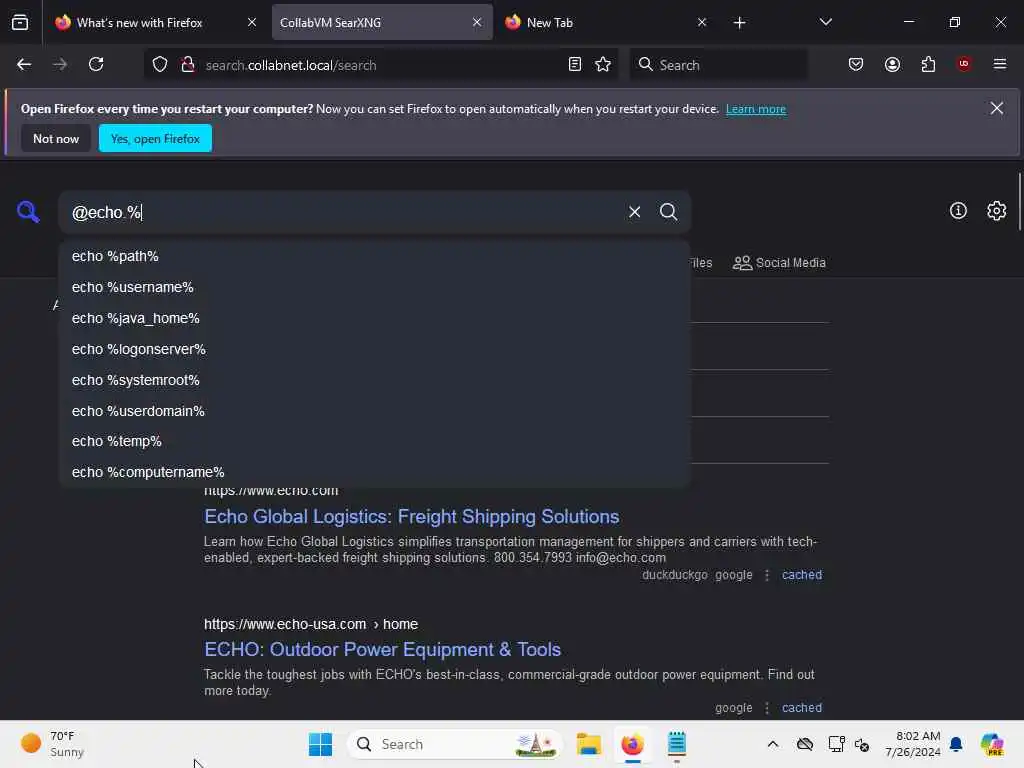Switch to CollabVM SearXNG tab

pos(381,22)
